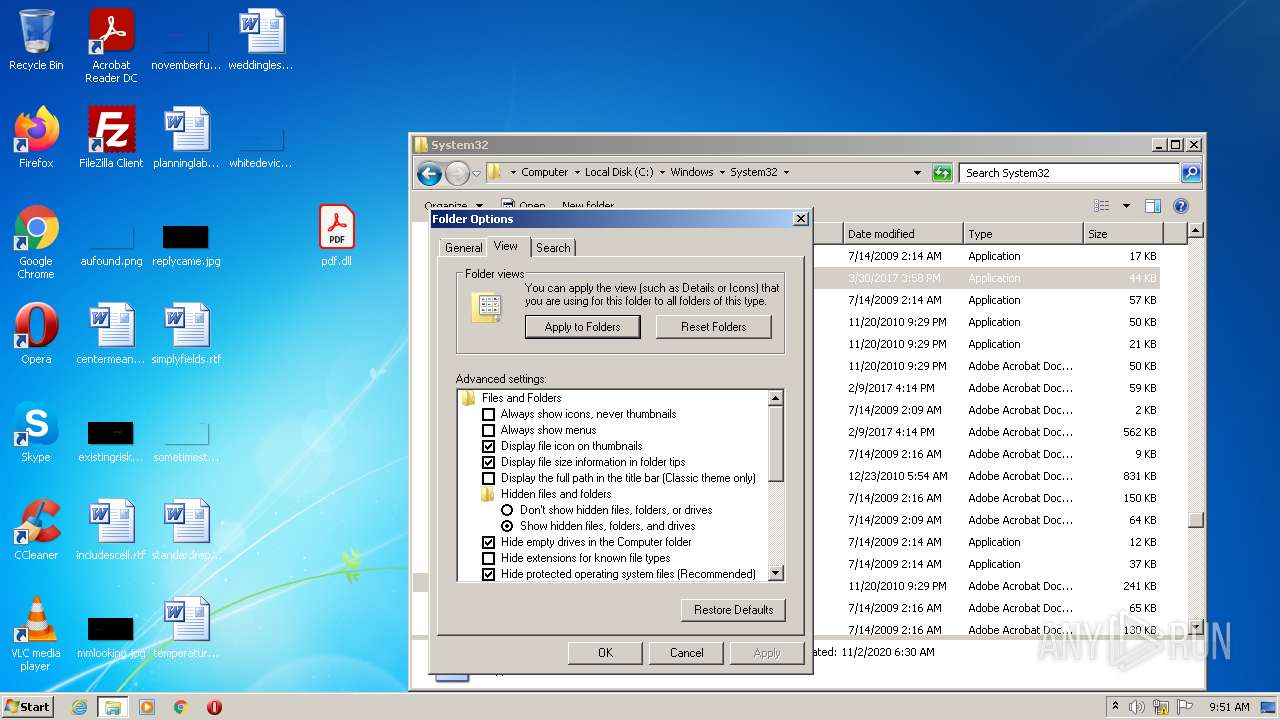
Task: Click the Advanced settings list scroll up arrow
Action: (775, 398)
